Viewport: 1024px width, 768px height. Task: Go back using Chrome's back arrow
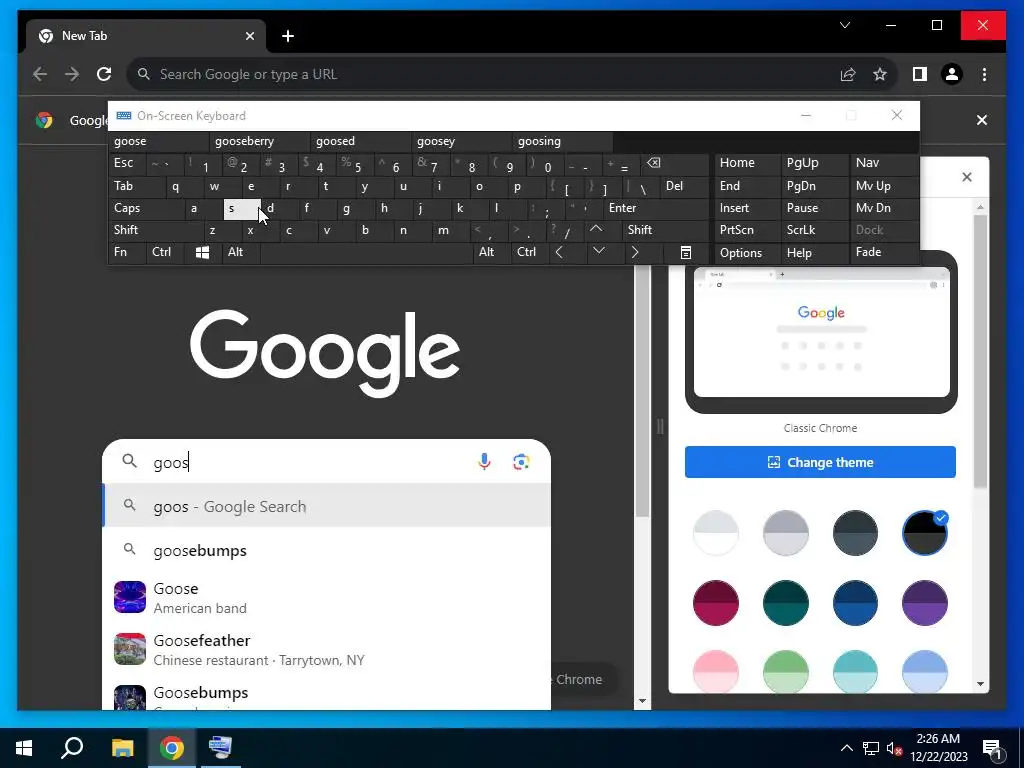point(40,74)
